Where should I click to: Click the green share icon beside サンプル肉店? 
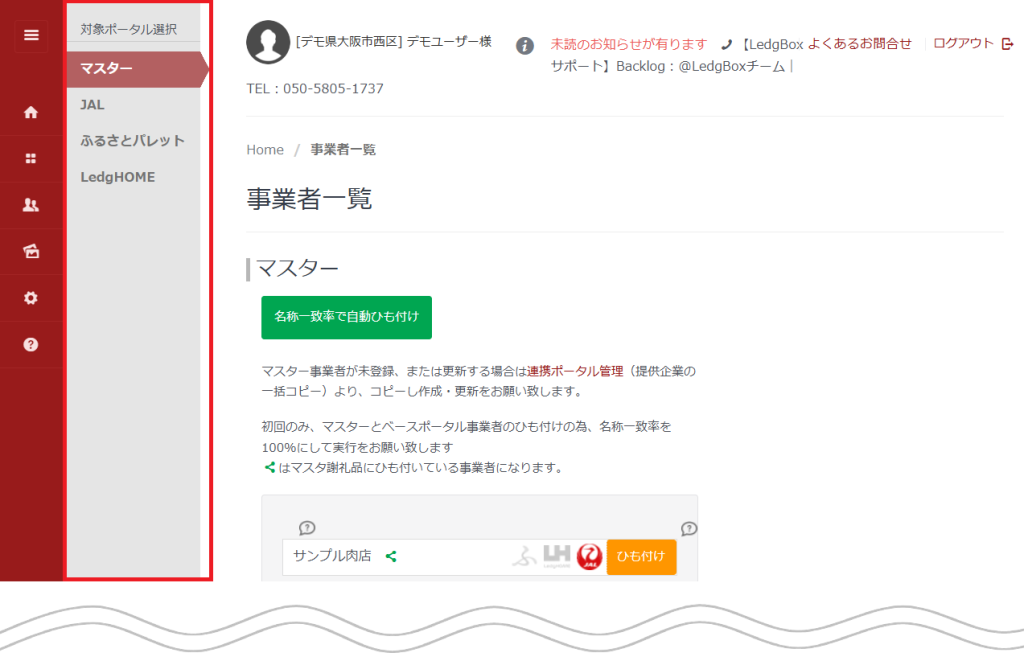pos(391,556)
